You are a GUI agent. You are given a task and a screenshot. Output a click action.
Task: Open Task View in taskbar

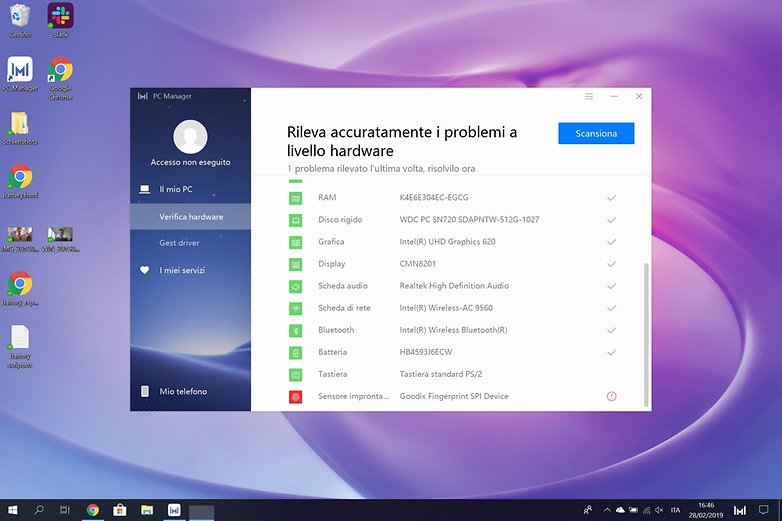click(65, 510)
